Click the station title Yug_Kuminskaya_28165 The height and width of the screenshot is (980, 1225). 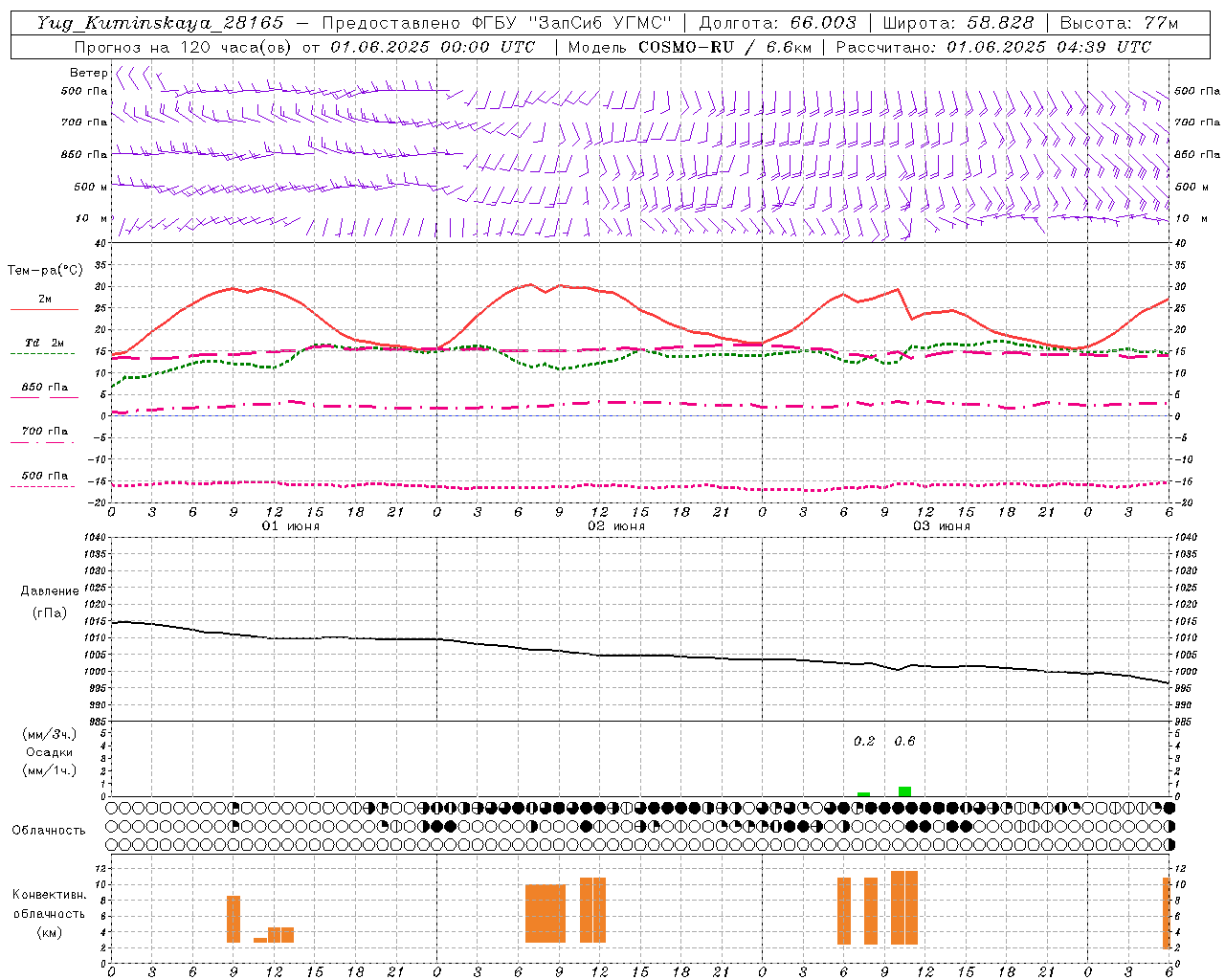[161, 23]
